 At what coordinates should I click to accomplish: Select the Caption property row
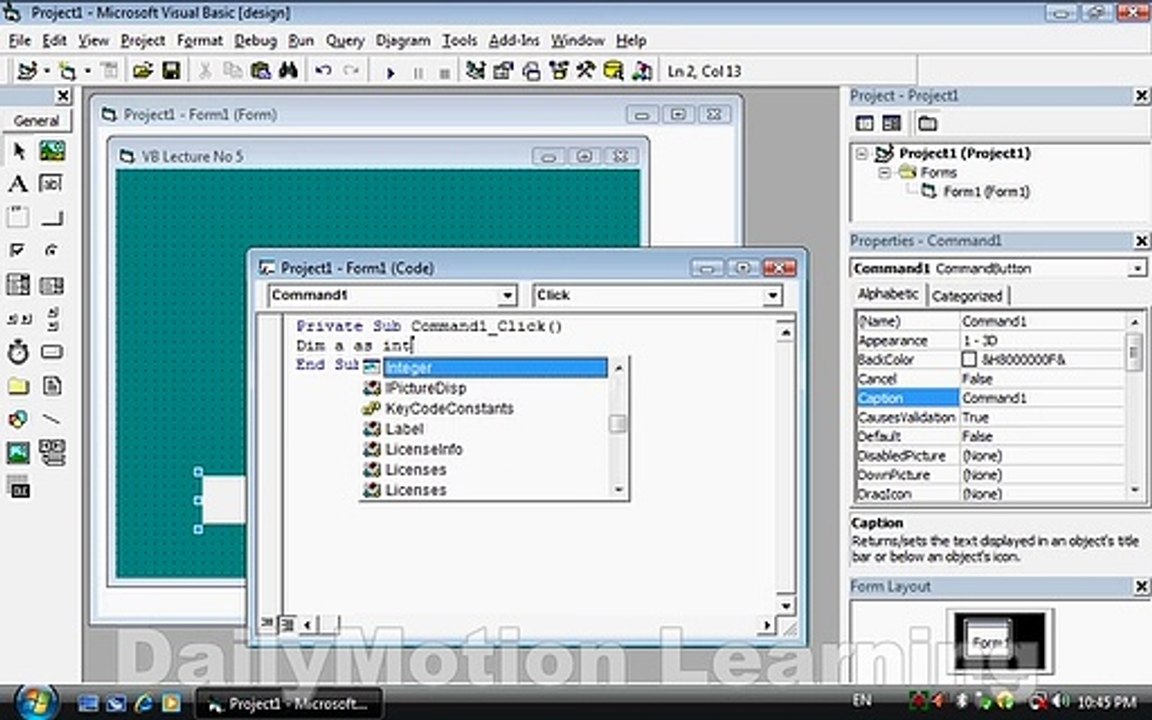pyautogui.click(x=990, y=398)
